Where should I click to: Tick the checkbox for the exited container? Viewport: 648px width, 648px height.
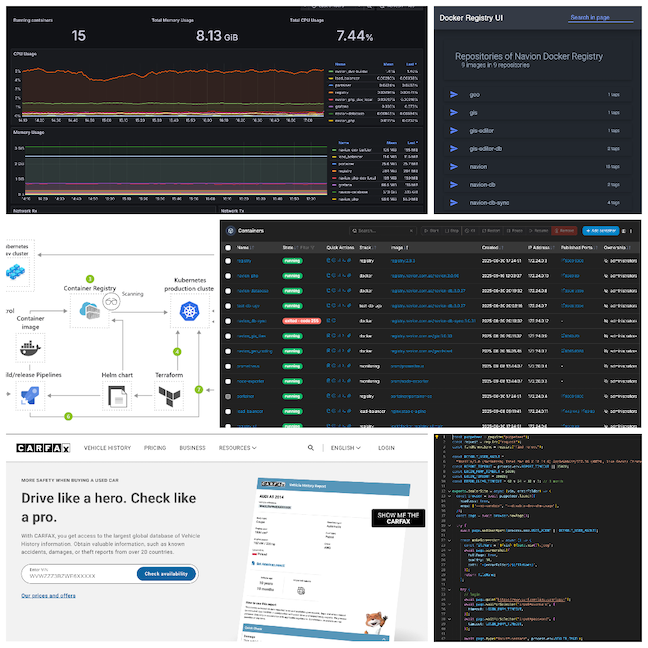point(228,321)
